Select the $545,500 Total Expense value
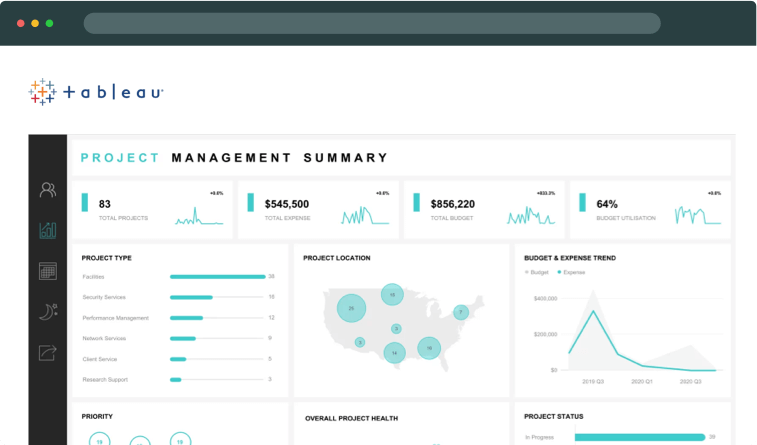Screen dimensions: 757x445 click(287, 204)
